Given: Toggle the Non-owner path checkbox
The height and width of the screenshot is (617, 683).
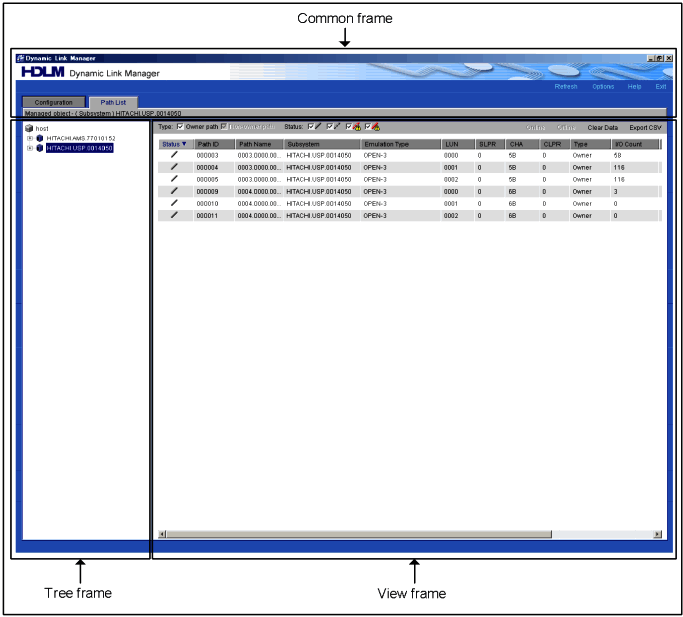Looking at the screenshot, I should (224, 127).
